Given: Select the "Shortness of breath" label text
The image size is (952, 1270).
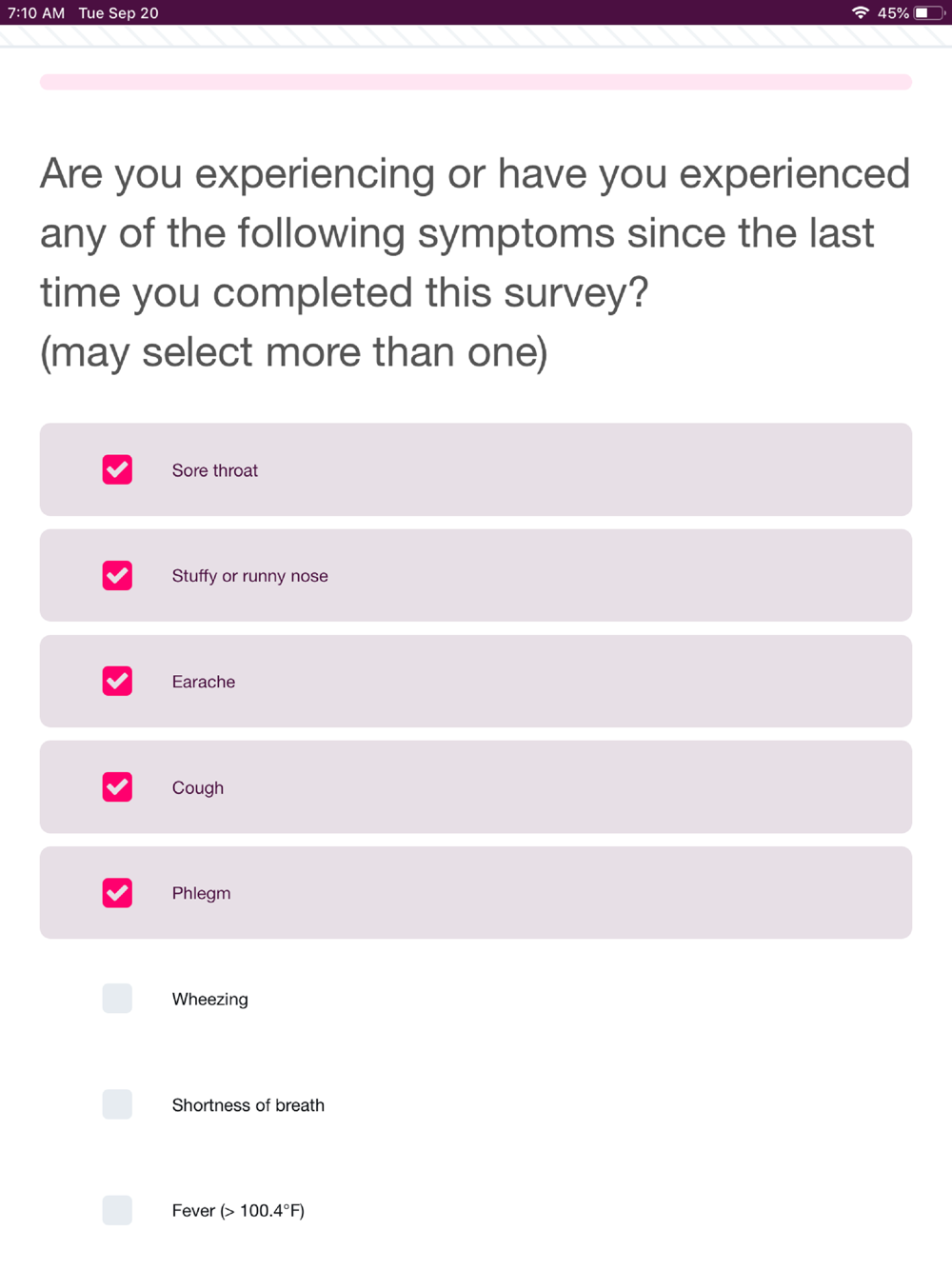Looking at the screenshot, I should (248, 1105).
